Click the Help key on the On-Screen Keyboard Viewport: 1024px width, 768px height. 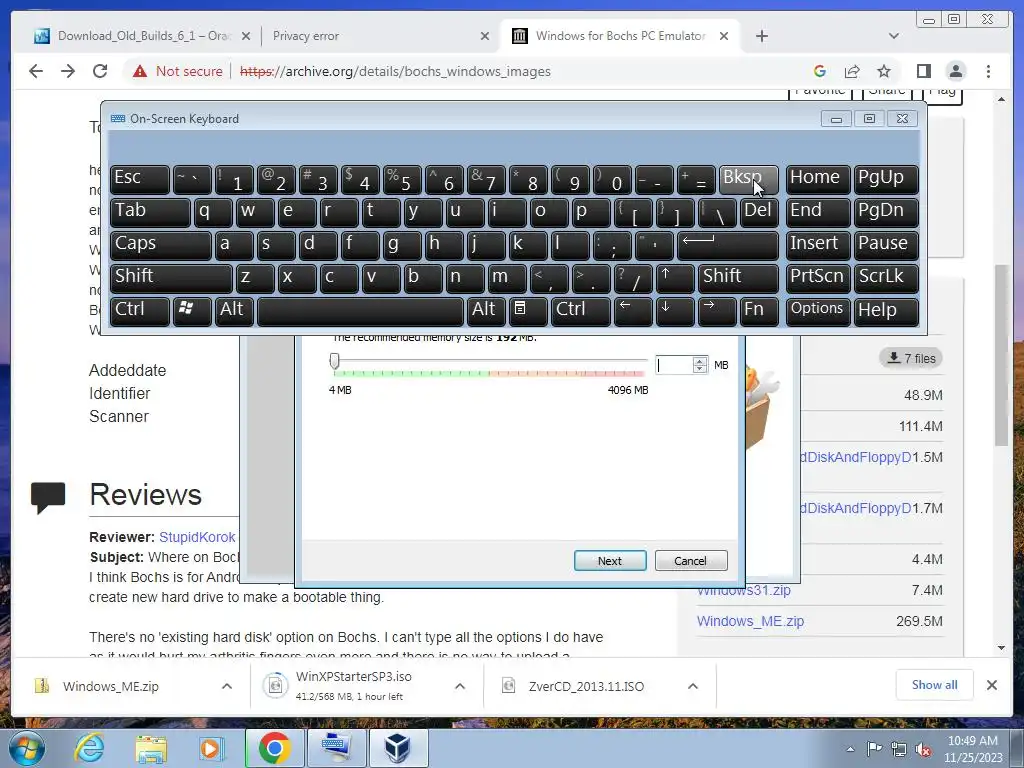tap(886, 310)
